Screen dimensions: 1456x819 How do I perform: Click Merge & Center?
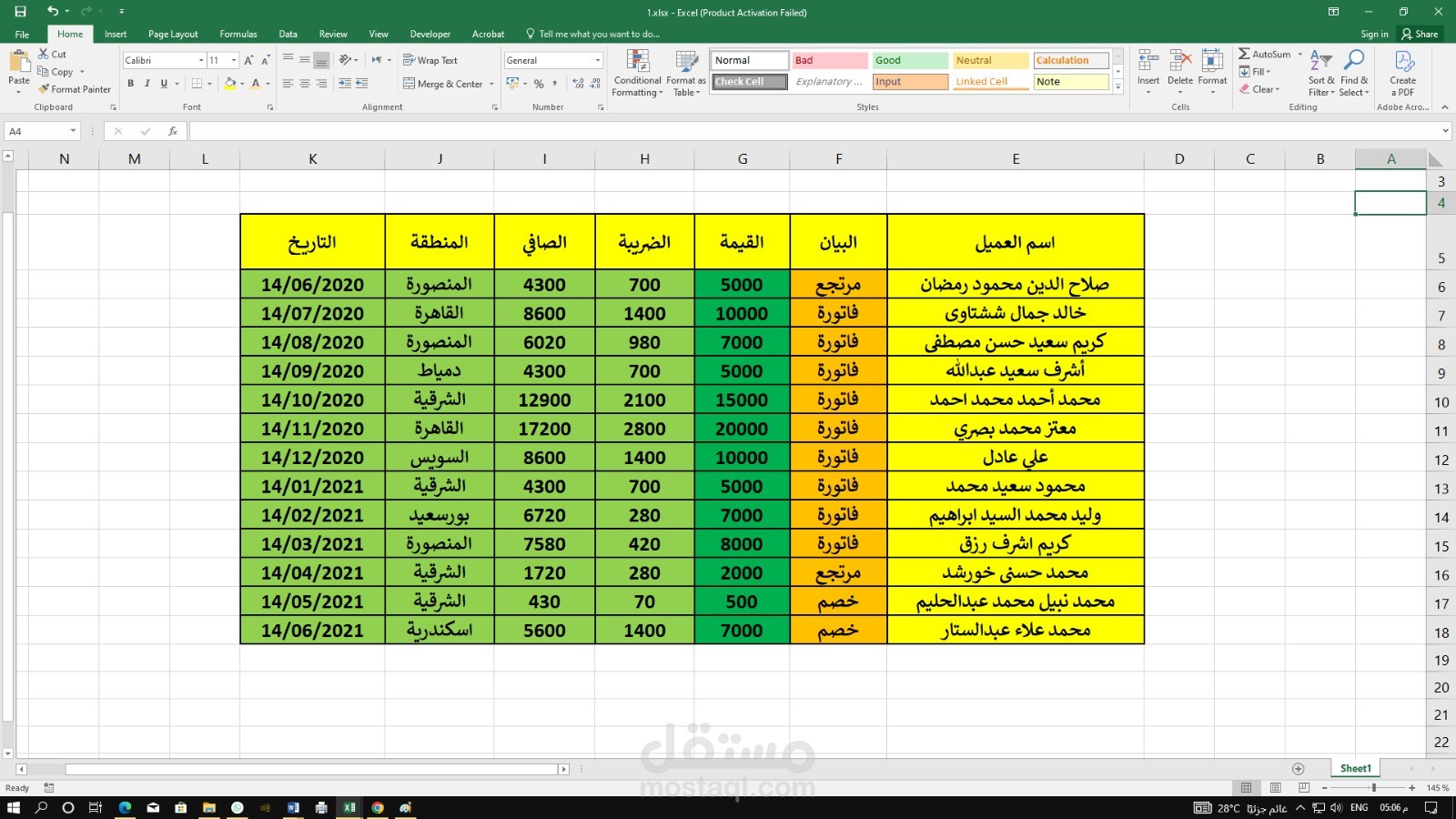443,84
